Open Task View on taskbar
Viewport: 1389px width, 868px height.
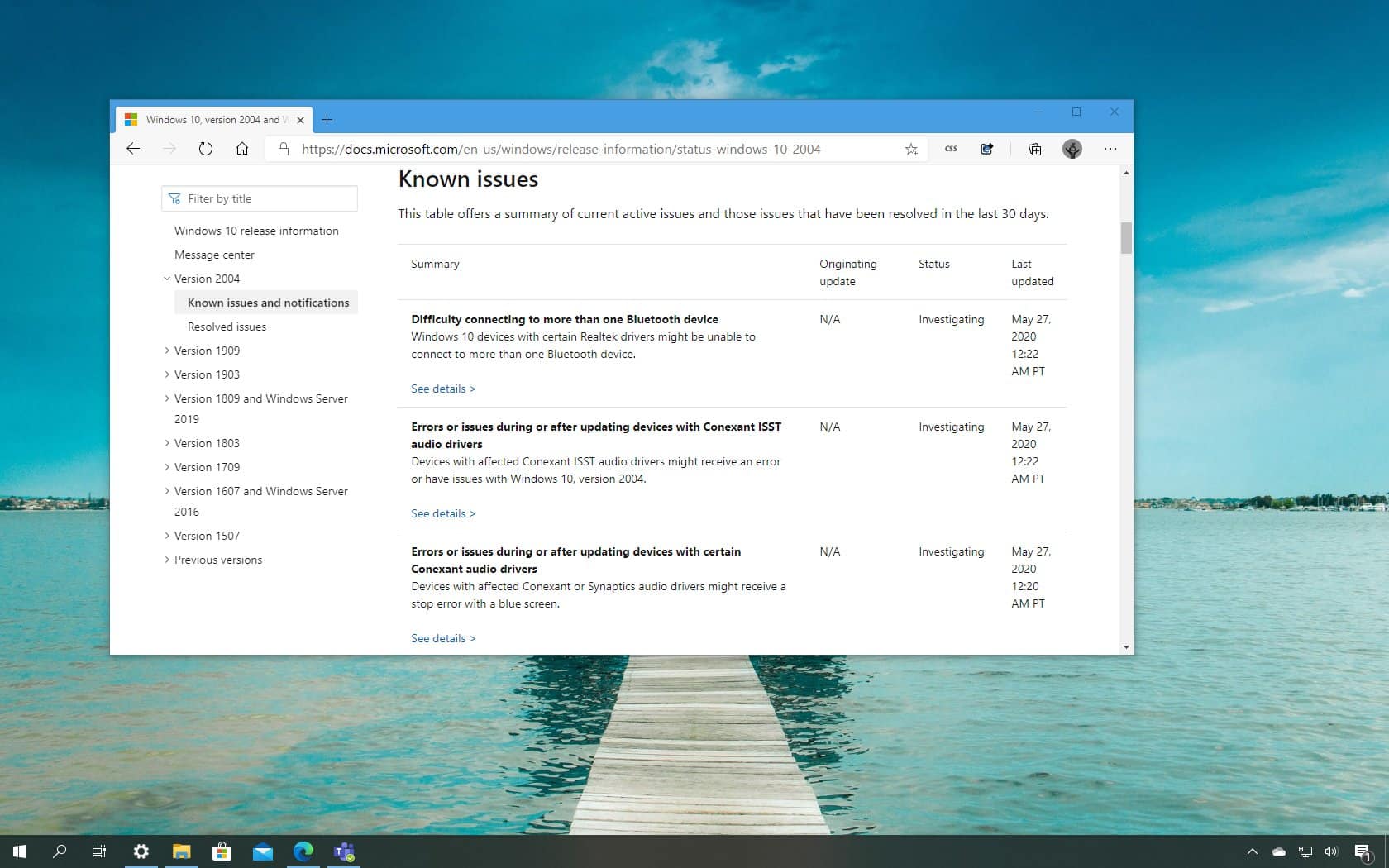click(x=99, y=851)
